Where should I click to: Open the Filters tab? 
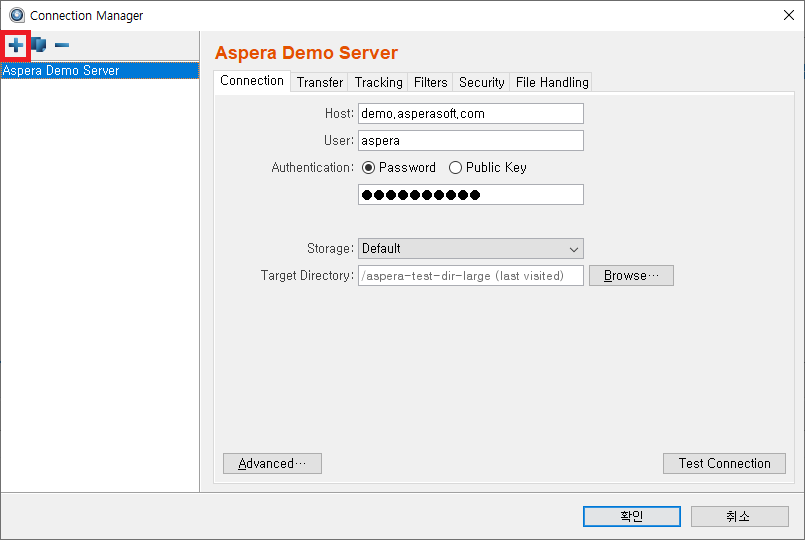(x=430, y=82)
